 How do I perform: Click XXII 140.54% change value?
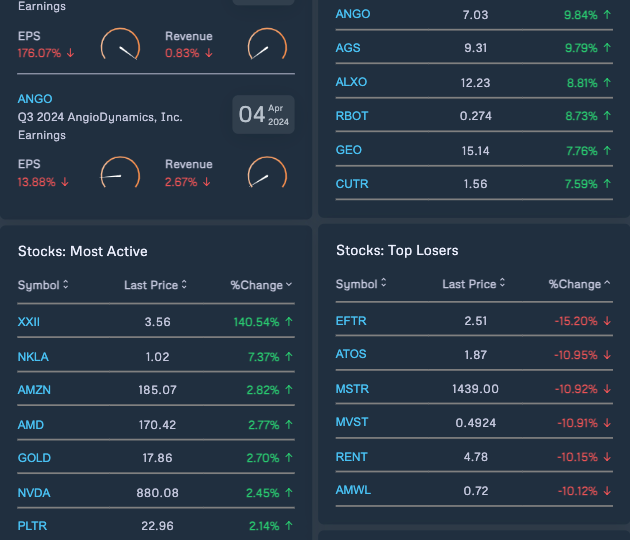[x=263, y=322]
